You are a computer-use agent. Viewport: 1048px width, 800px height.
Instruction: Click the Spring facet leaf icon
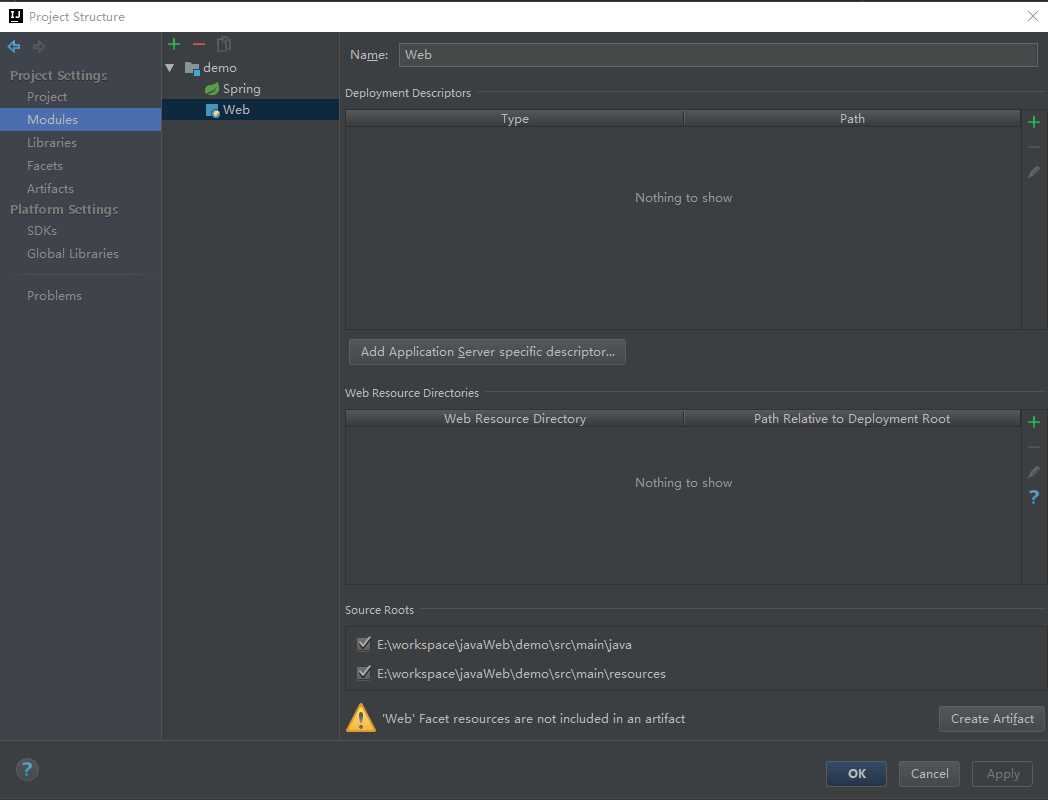coord(212,89)
